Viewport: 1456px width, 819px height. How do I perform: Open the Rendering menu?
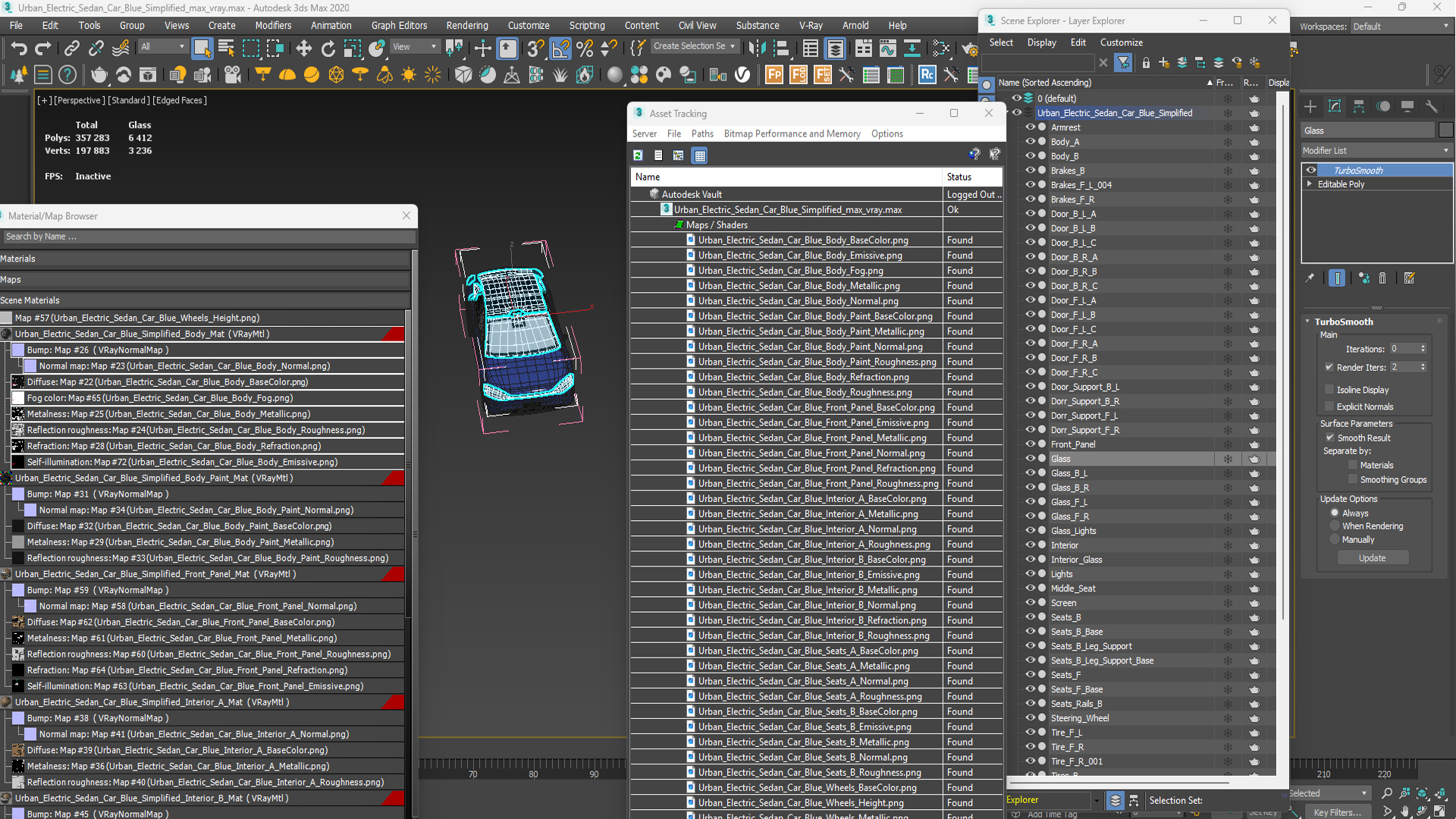click(x=467, y=25)
